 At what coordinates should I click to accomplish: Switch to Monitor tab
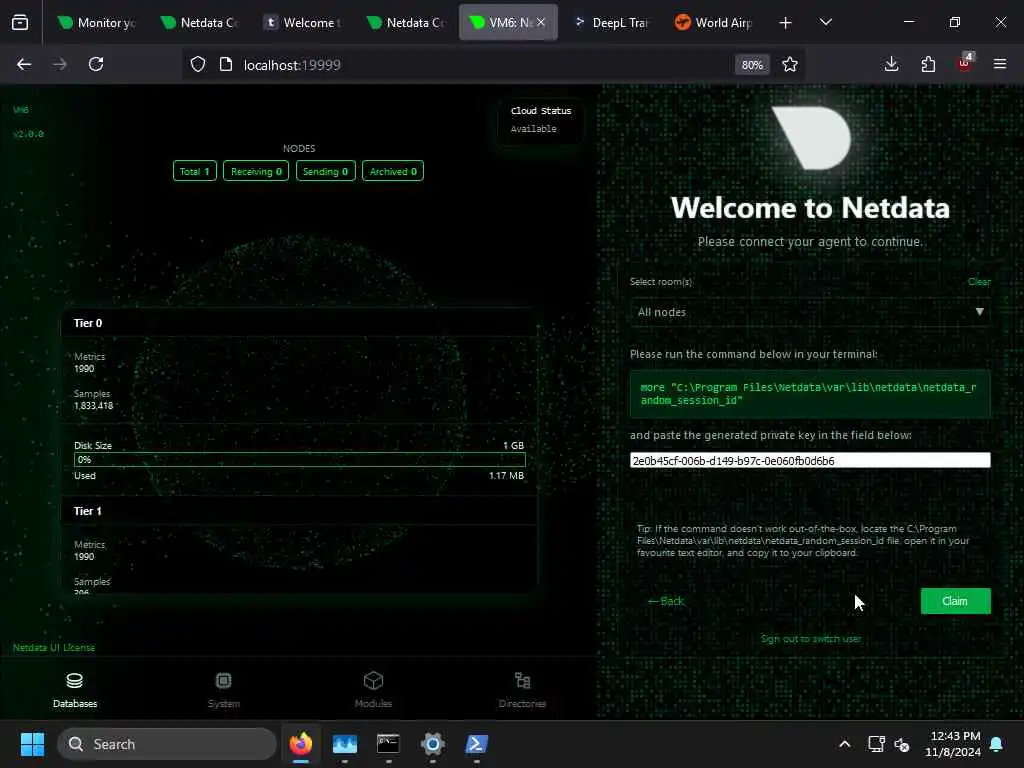pyautogui.click(x=97, y=23)
